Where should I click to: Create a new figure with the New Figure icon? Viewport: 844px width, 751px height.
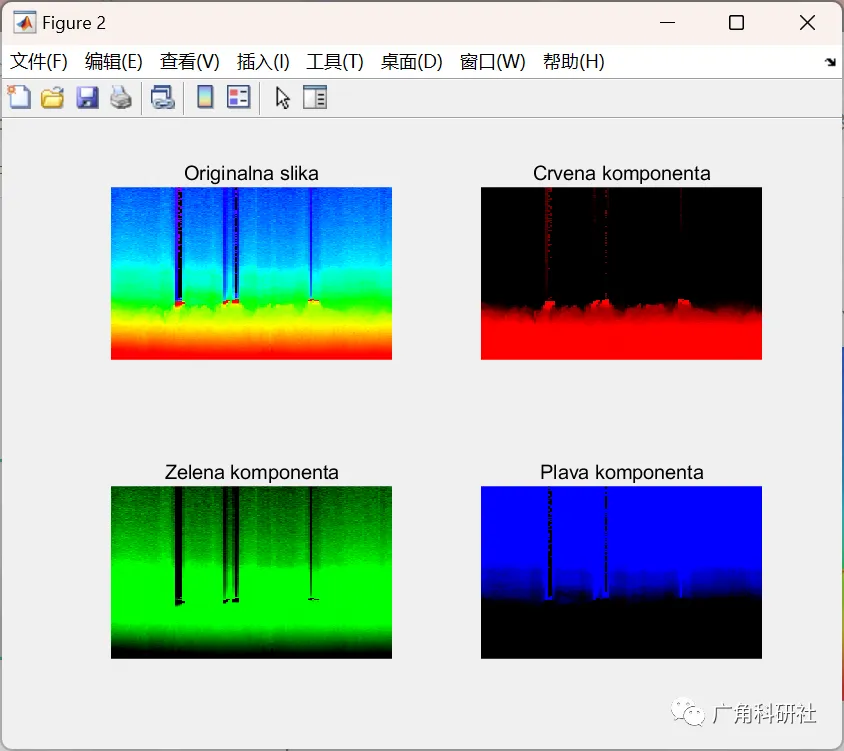[19, 97]
